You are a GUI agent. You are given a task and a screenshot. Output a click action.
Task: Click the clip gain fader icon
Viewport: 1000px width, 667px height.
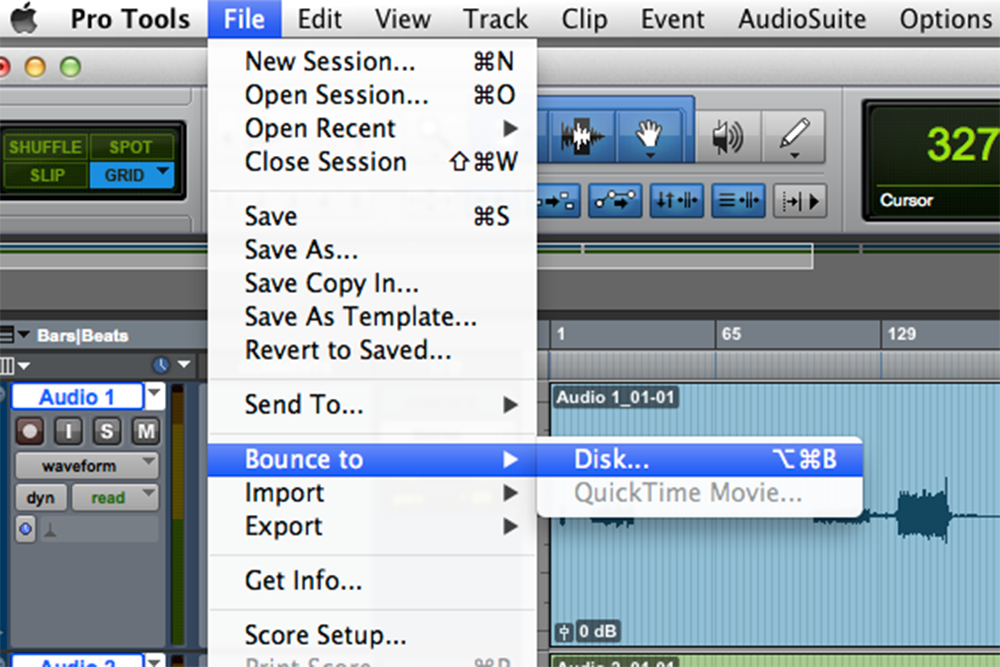pyautogui.click(x=564, y=632)
